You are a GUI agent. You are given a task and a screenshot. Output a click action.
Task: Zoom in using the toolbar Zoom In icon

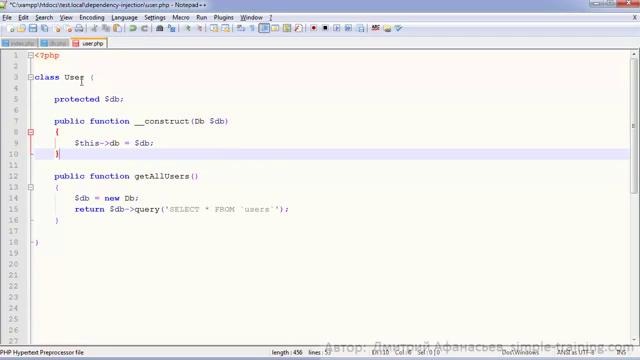tap(187, 28)
